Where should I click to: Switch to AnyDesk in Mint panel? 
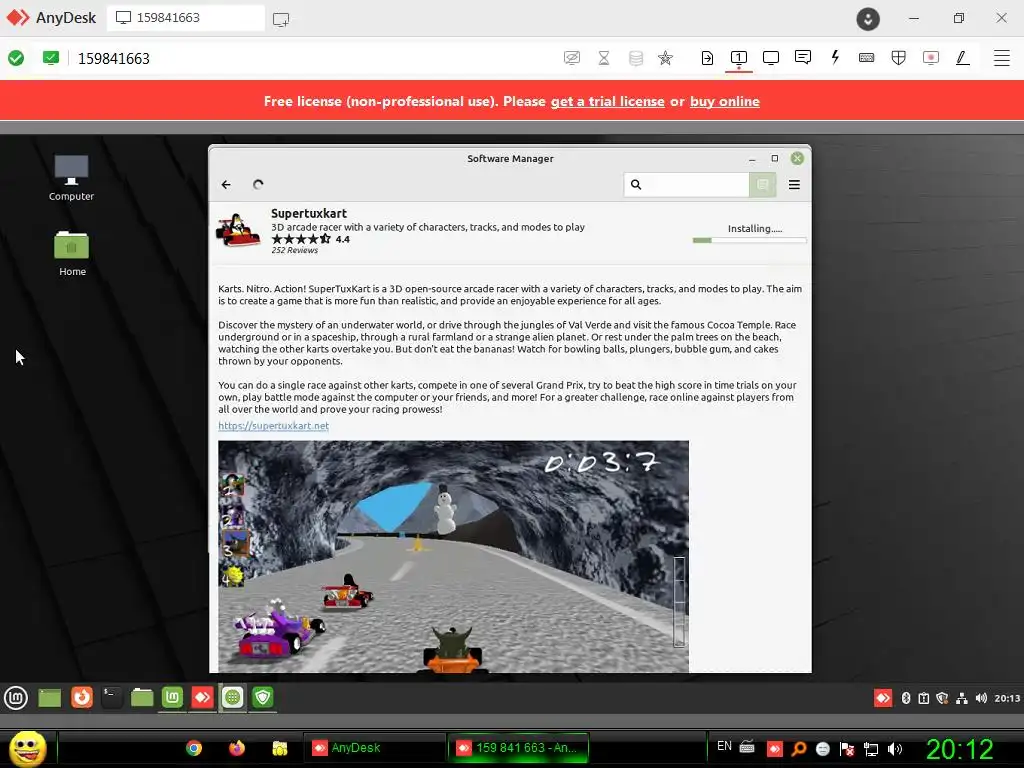[202, 697]
